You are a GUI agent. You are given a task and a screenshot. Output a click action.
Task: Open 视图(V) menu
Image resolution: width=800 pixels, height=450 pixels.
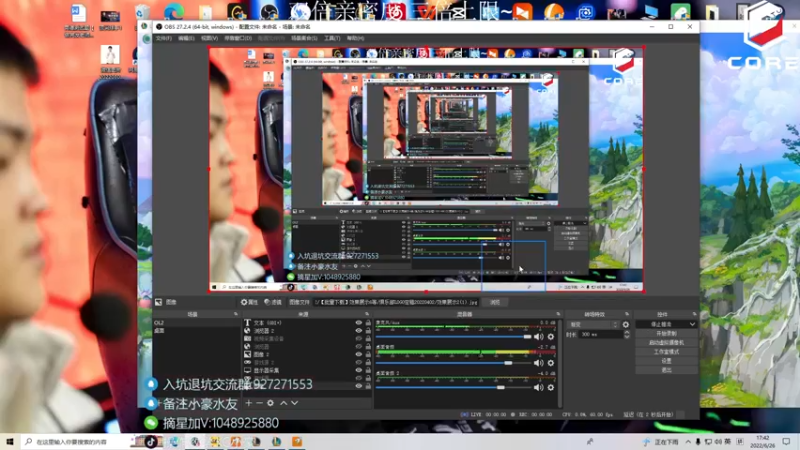click(209, 38)
